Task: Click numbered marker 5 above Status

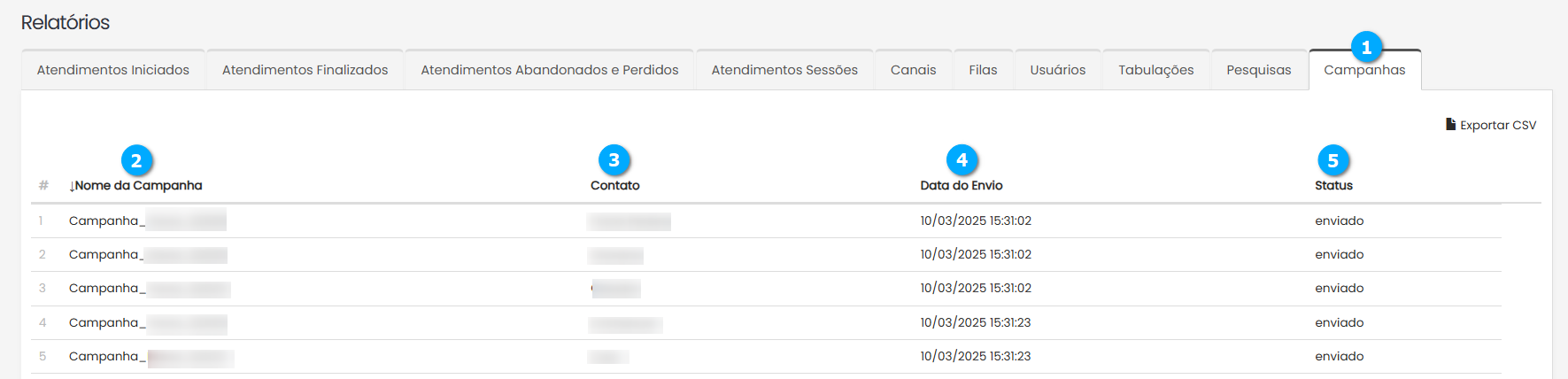Action: [1332, 160]
